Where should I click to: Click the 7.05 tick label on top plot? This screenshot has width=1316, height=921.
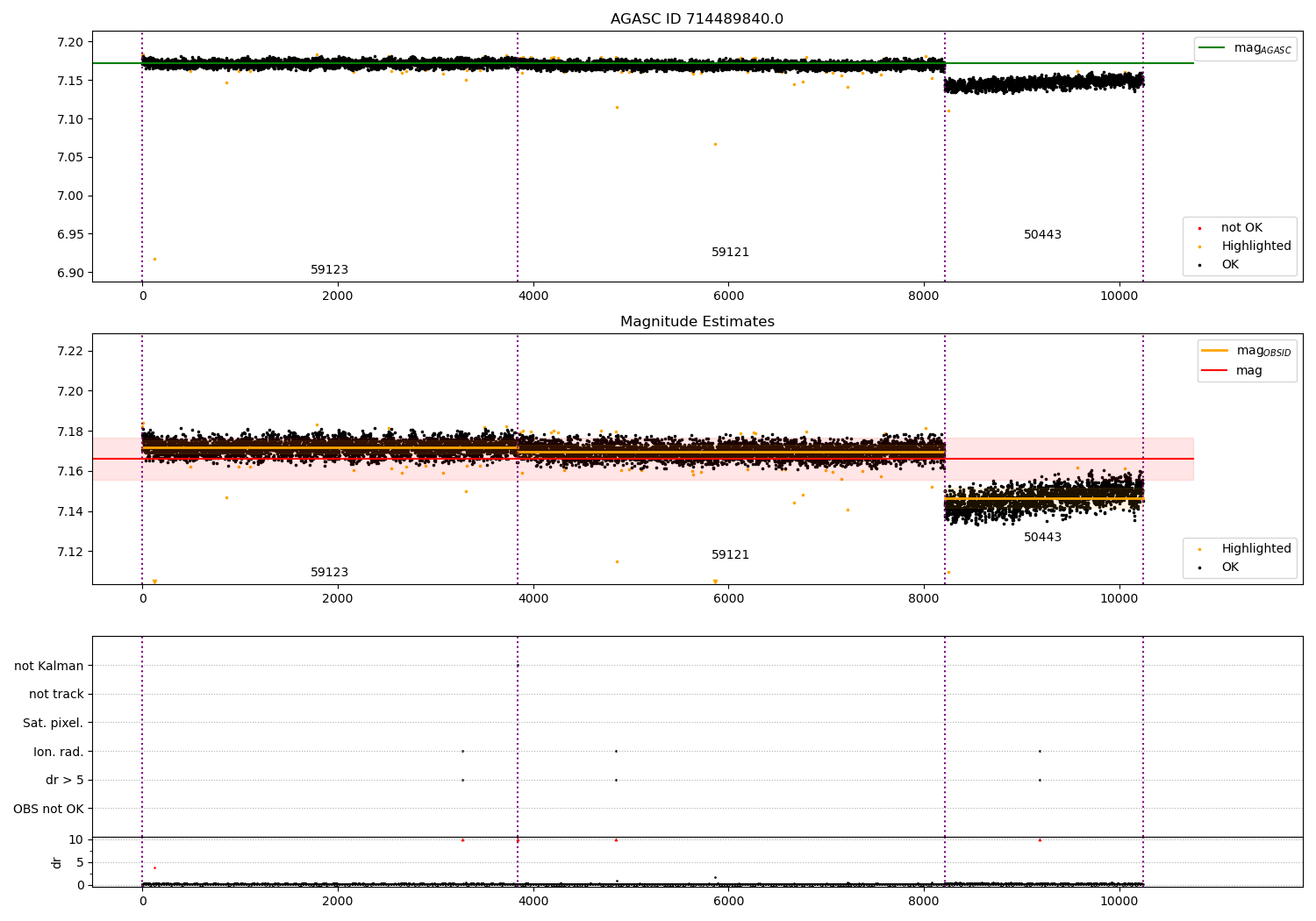70,158
